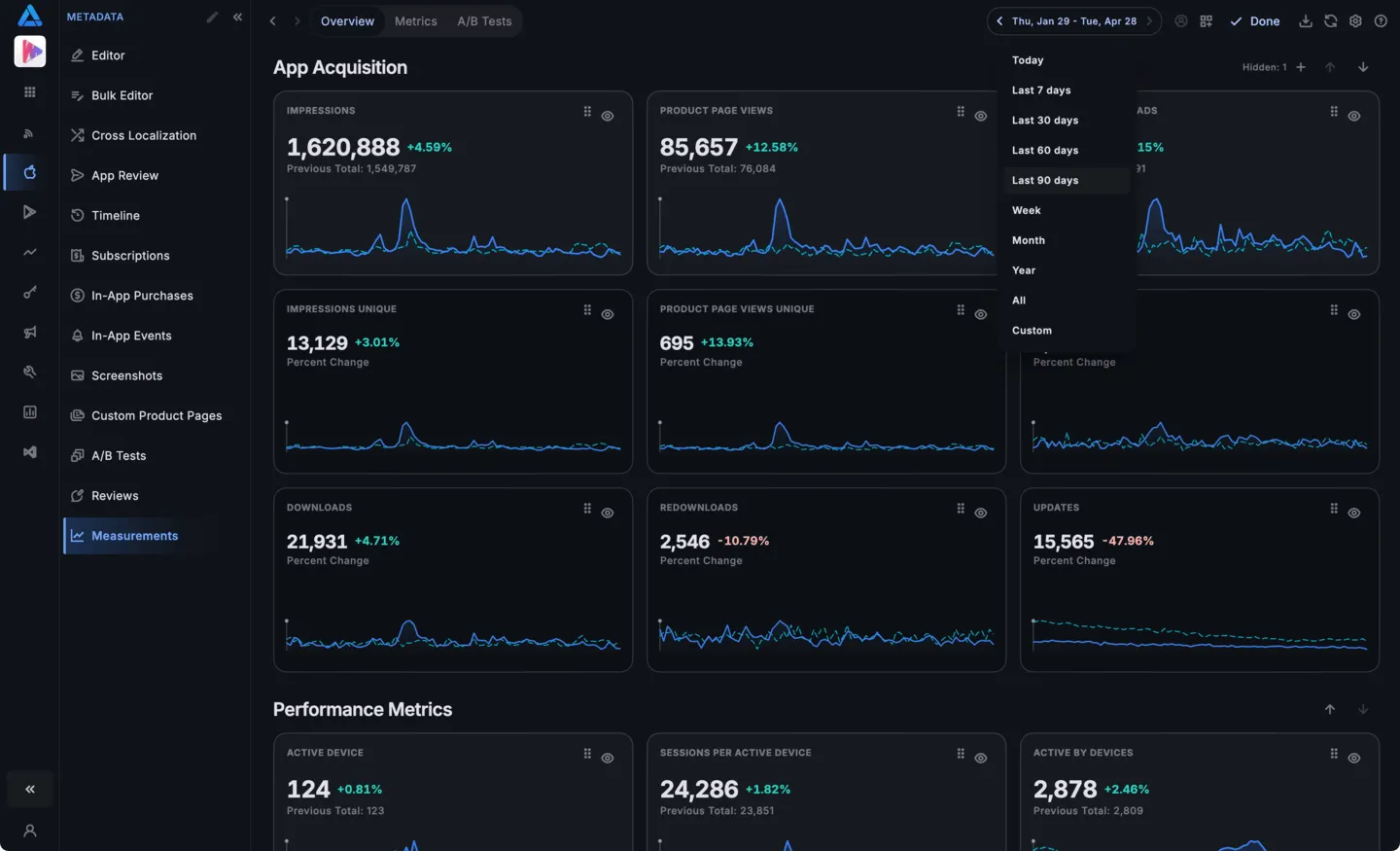Toggle the eye icon on Sessions Per Active Device
1400x851 pixels.
pyautogui.click(x=981, y=758)
